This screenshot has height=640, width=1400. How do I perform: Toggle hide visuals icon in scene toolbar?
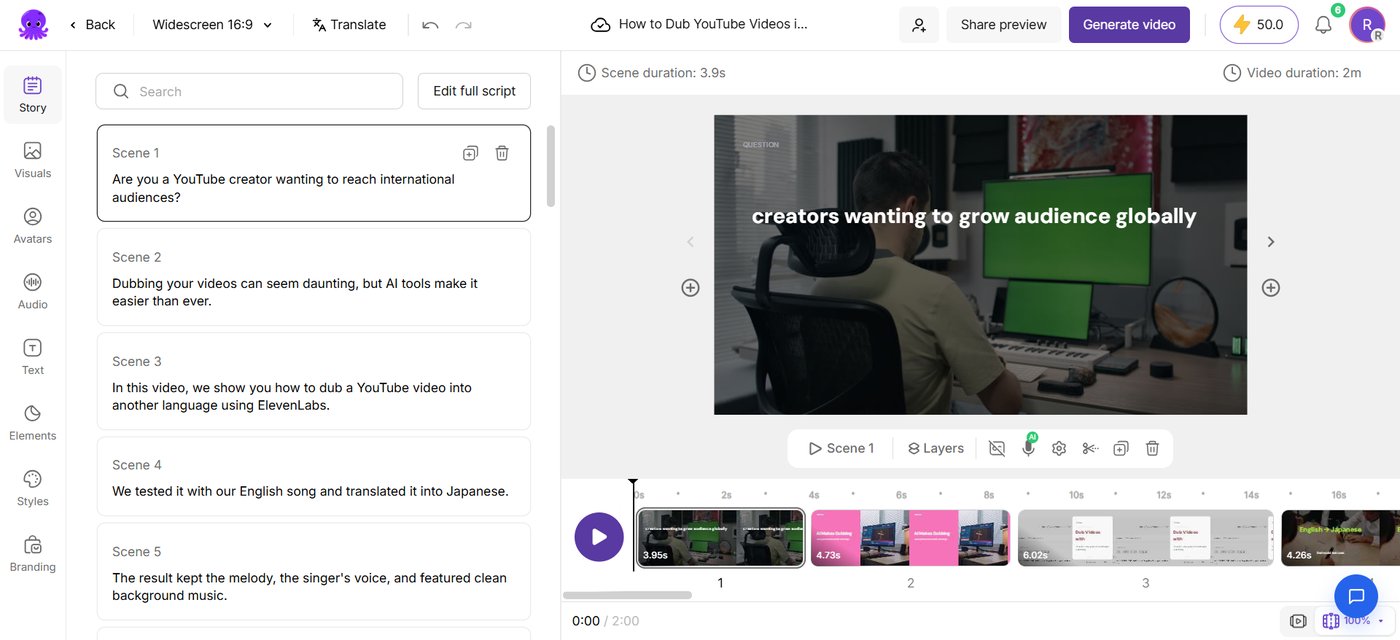tap(996, 449)
